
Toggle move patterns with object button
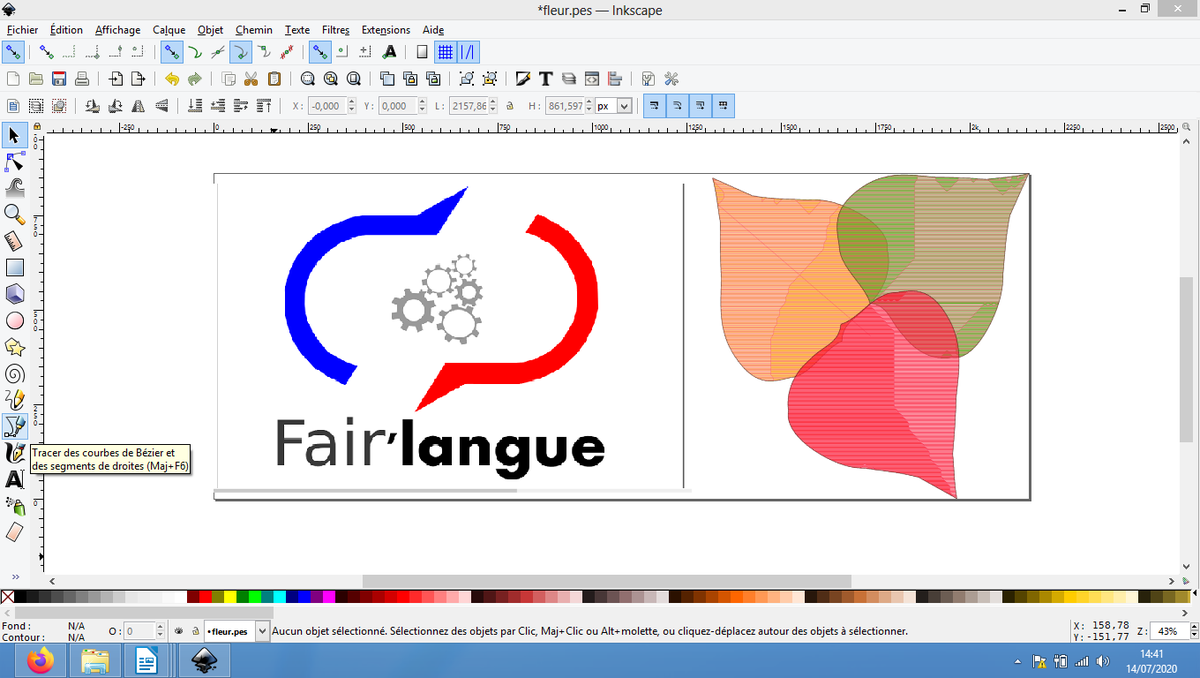point(723,106)
